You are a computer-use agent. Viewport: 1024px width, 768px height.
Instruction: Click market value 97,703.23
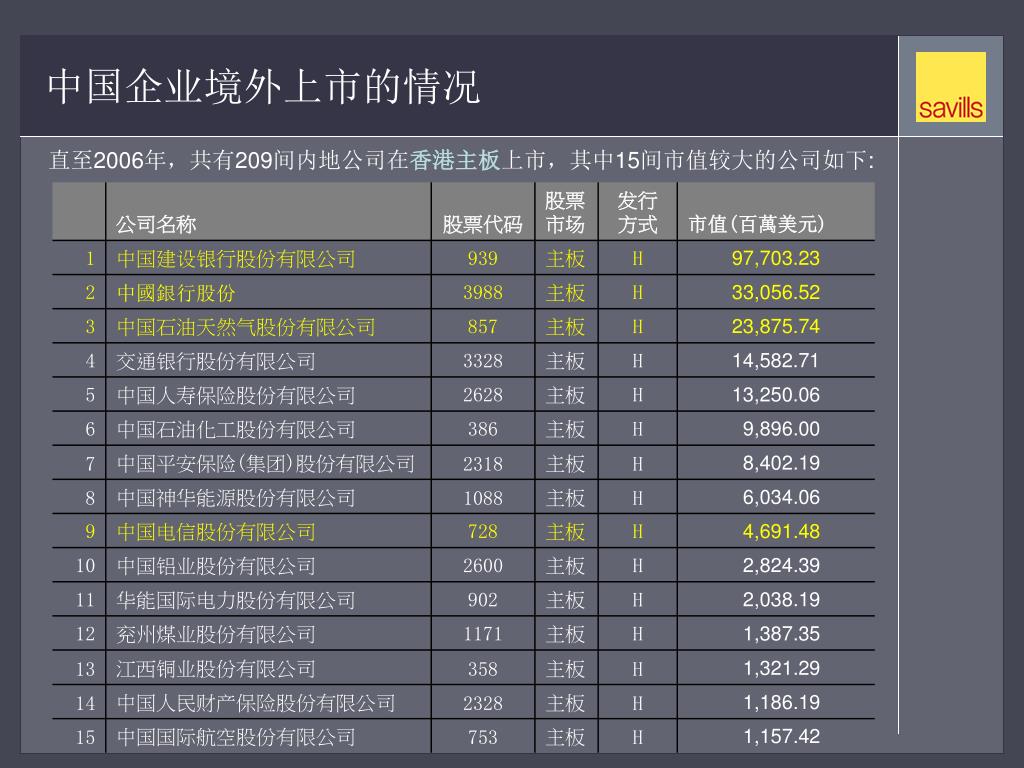tap(775, 258)
